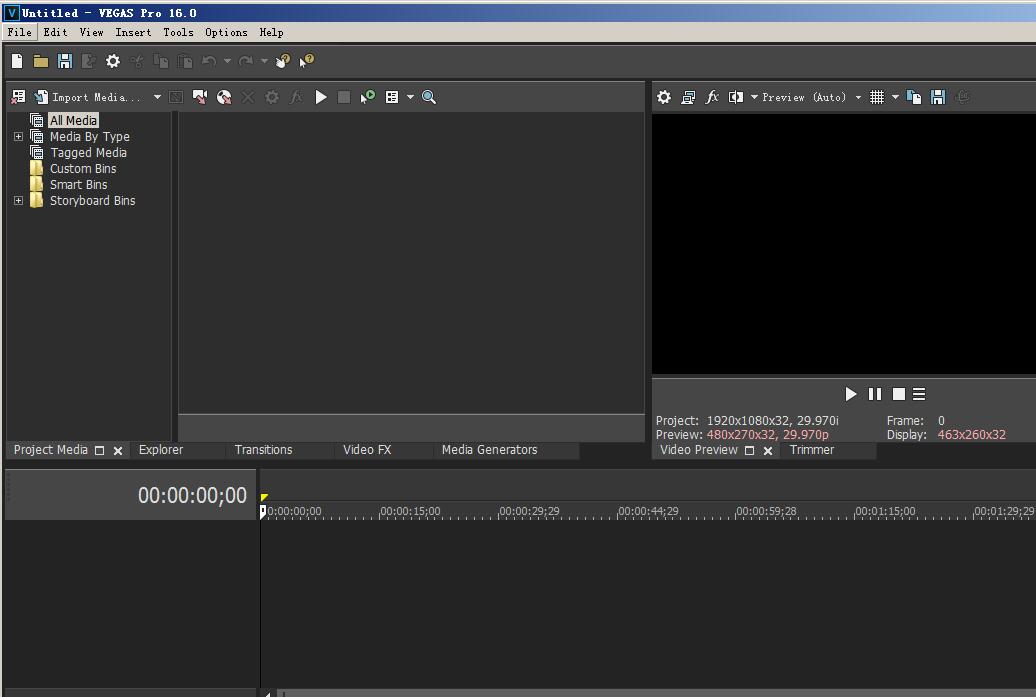Viewport: 1036px width, 697px height.
Task: Open the Options menu
Action: pos(226,32)
